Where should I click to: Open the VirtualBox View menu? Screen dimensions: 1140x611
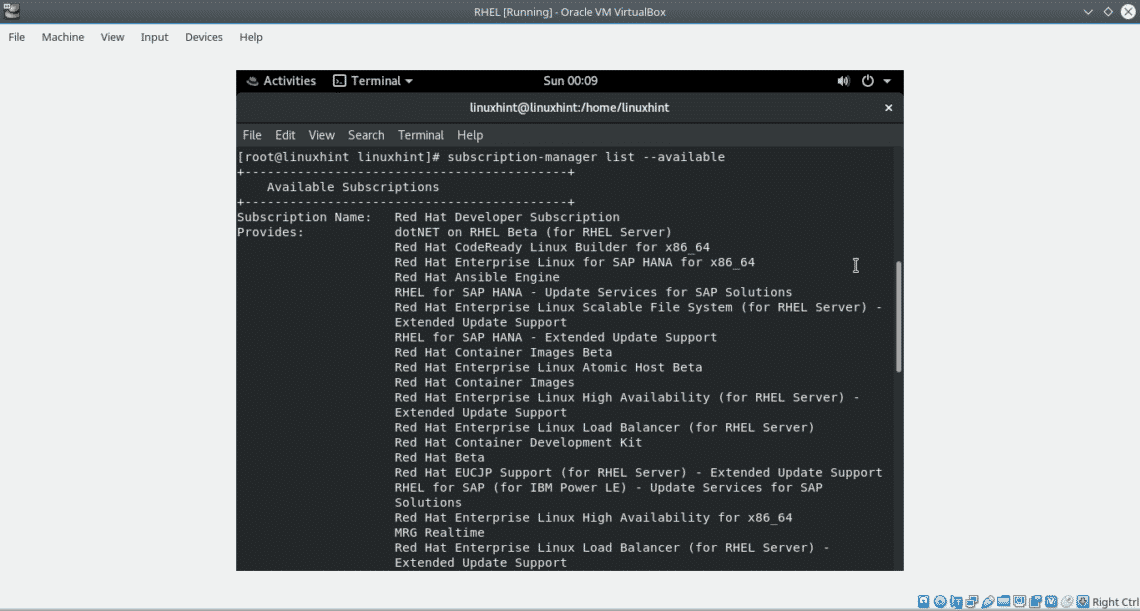pos(113,37)
